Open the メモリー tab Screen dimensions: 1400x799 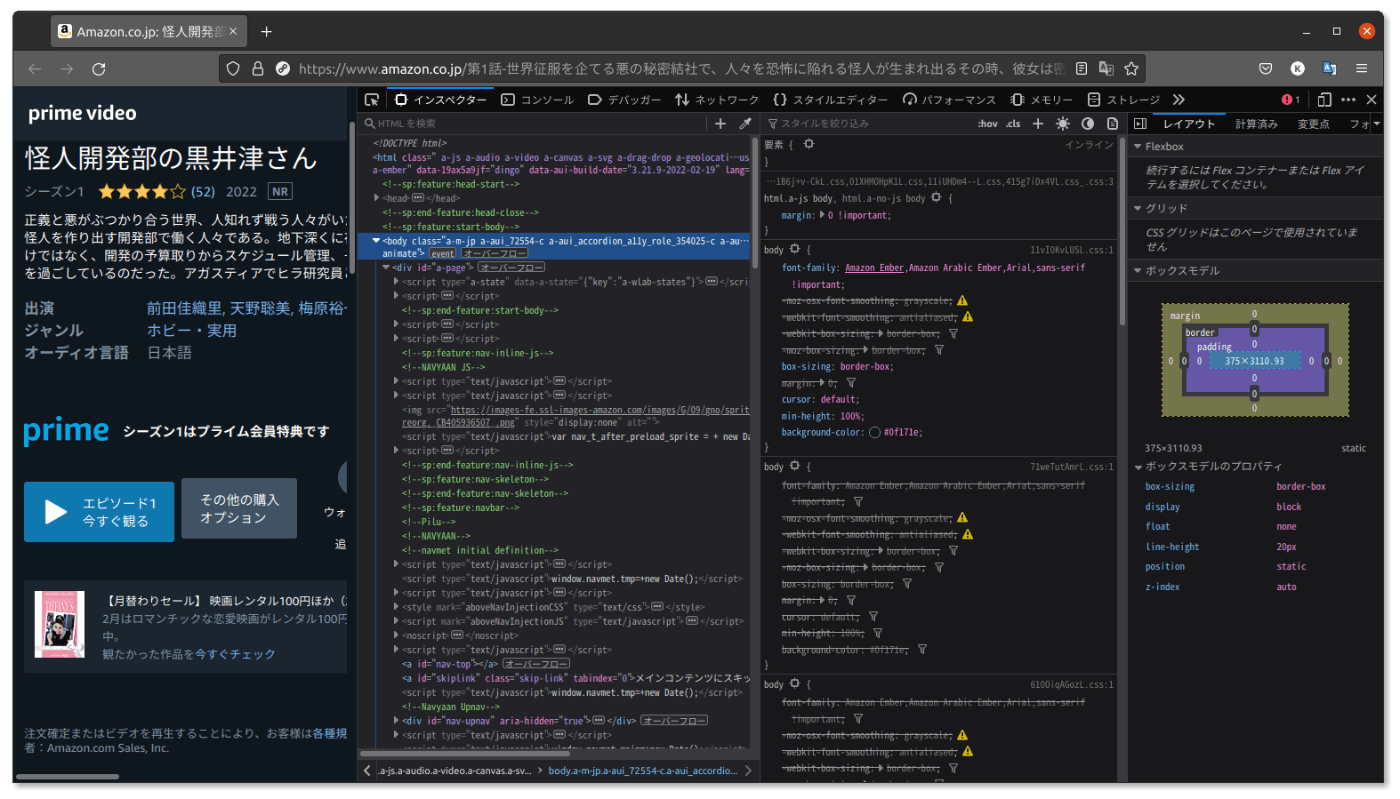click(x=1041, y=100)
